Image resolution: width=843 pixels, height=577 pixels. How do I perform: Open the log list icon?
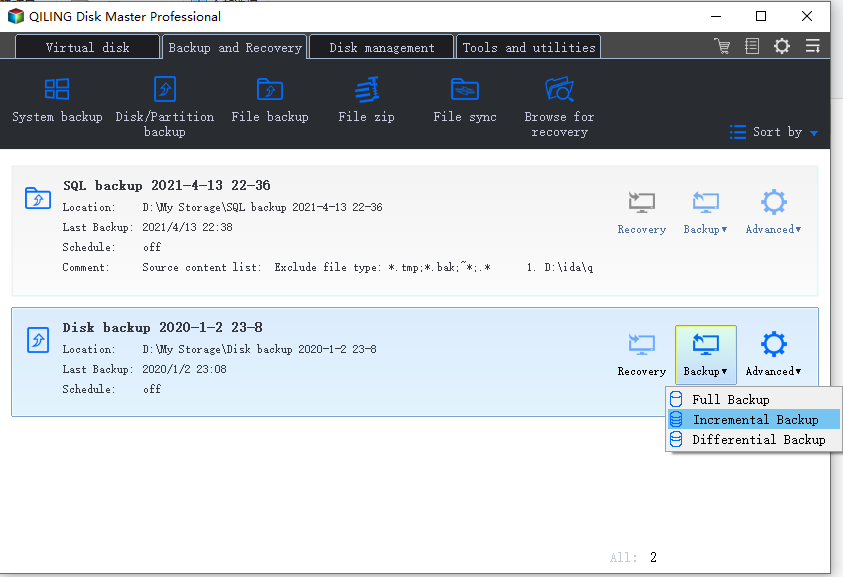pyautogui.click(x=752, y=46)
